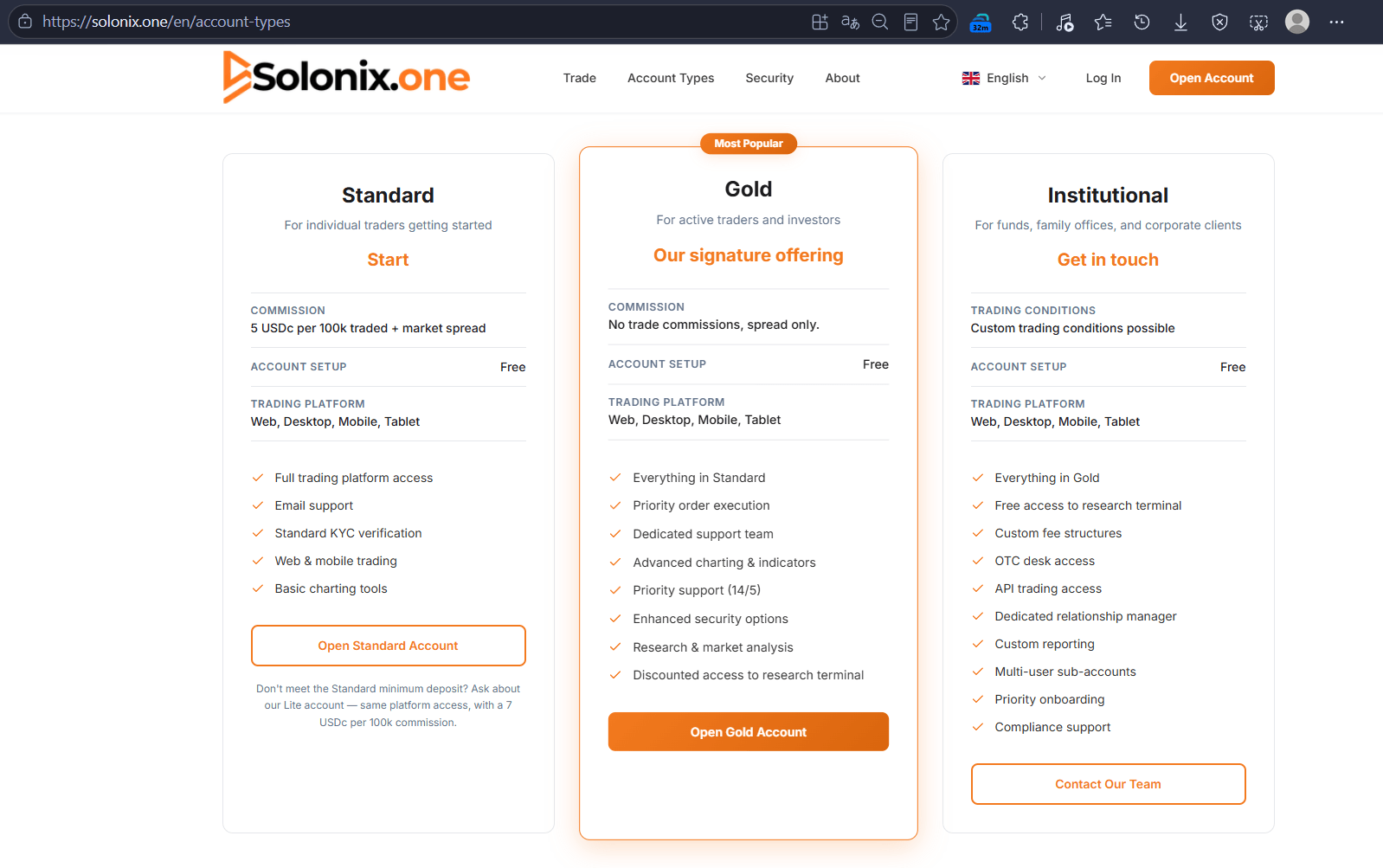Open immersive reader icon in address bar

point(910,23)
